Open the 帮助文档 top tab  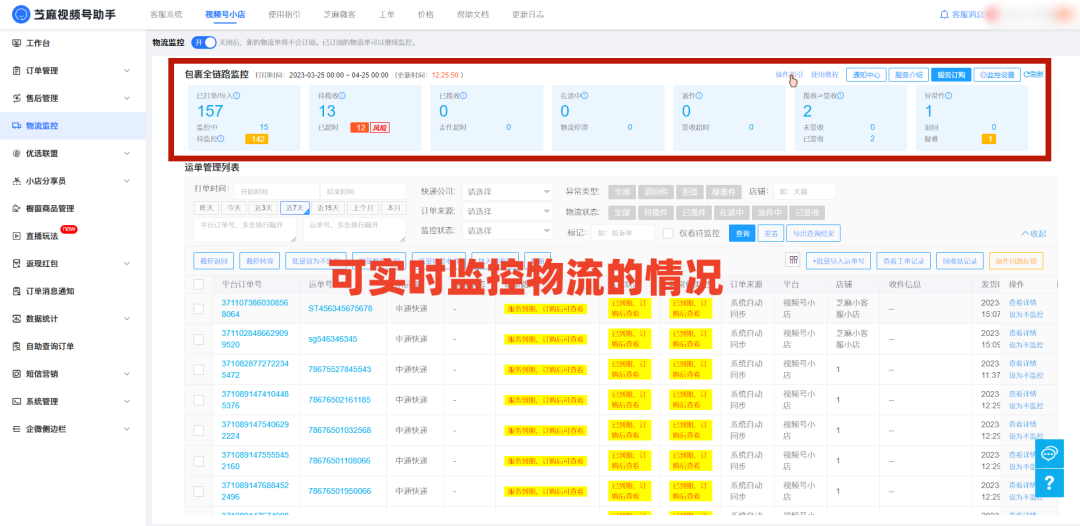(x=473, y=14)
